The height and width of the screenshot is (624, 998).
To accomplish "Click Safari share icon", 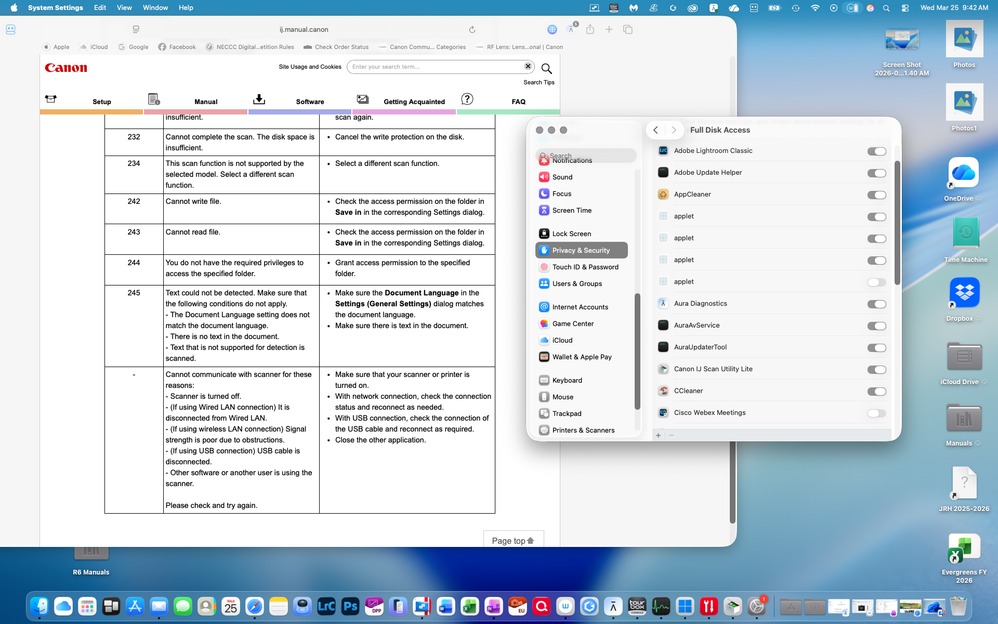I will (590, 29).
